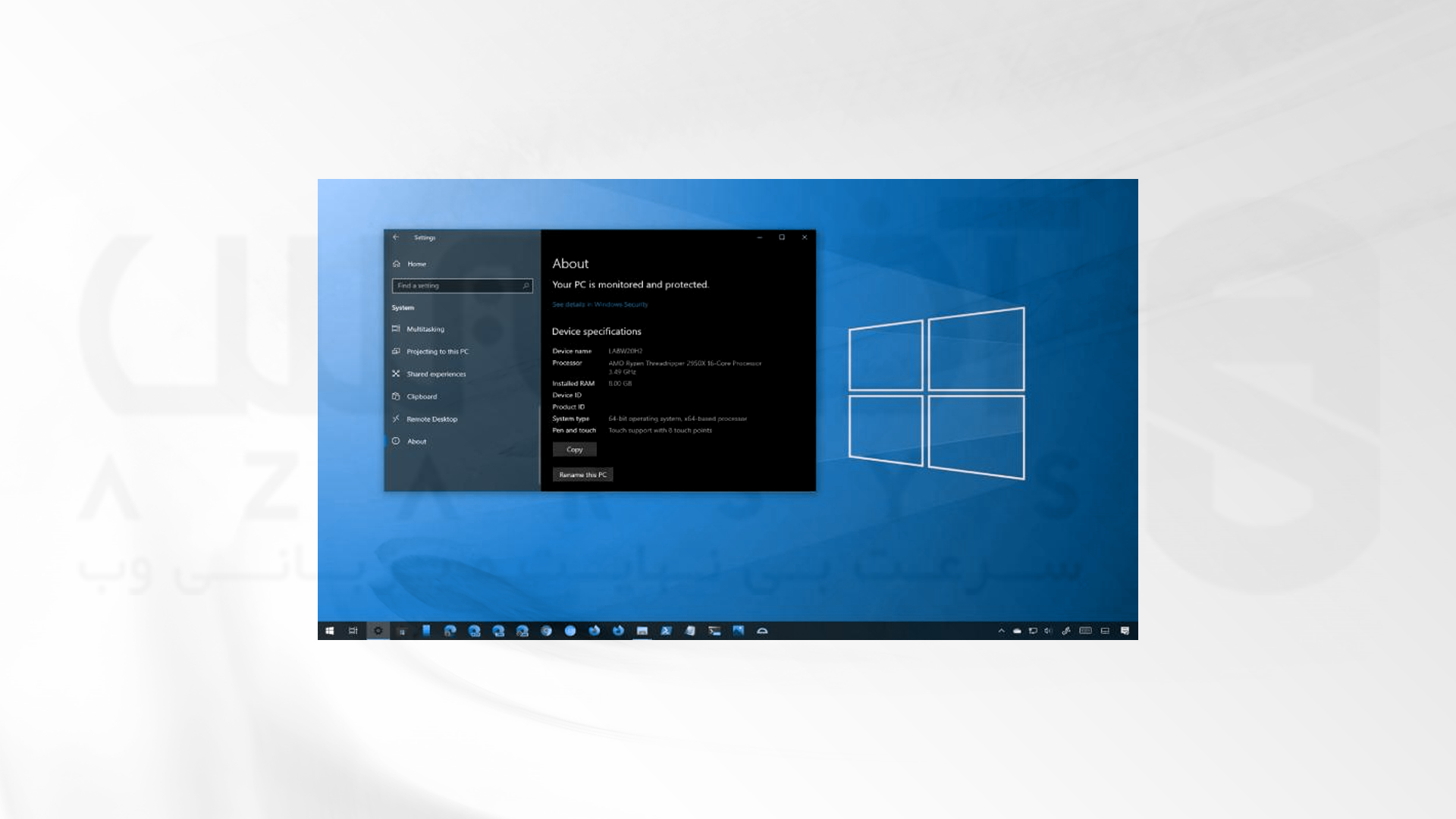1456x819 pixels.
Task: Close the Settings window
Action: click(805, 237)
